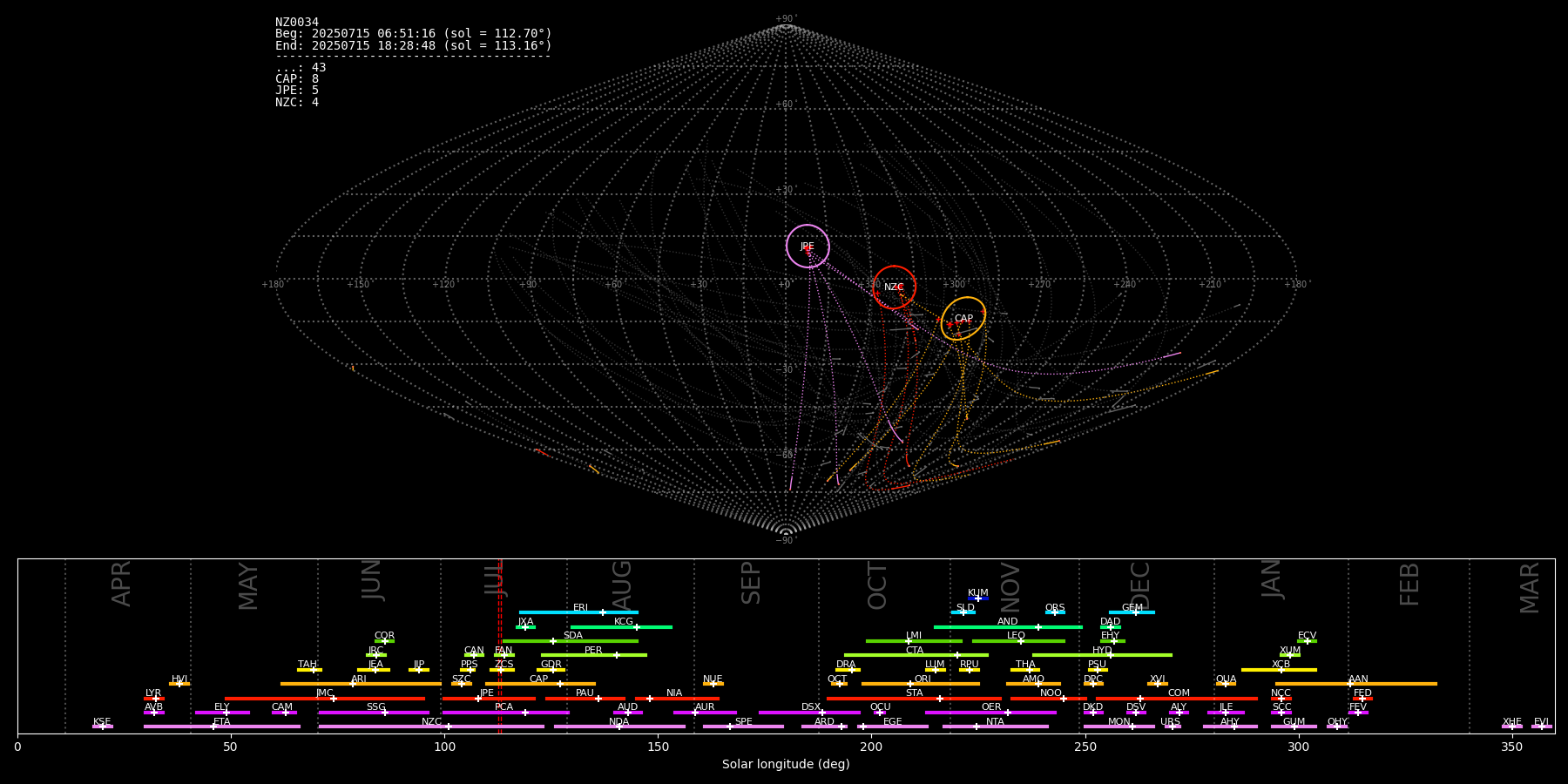Click the LMI shower bar label
This screenshot has width=1568, height=784.
click(914, 636)
